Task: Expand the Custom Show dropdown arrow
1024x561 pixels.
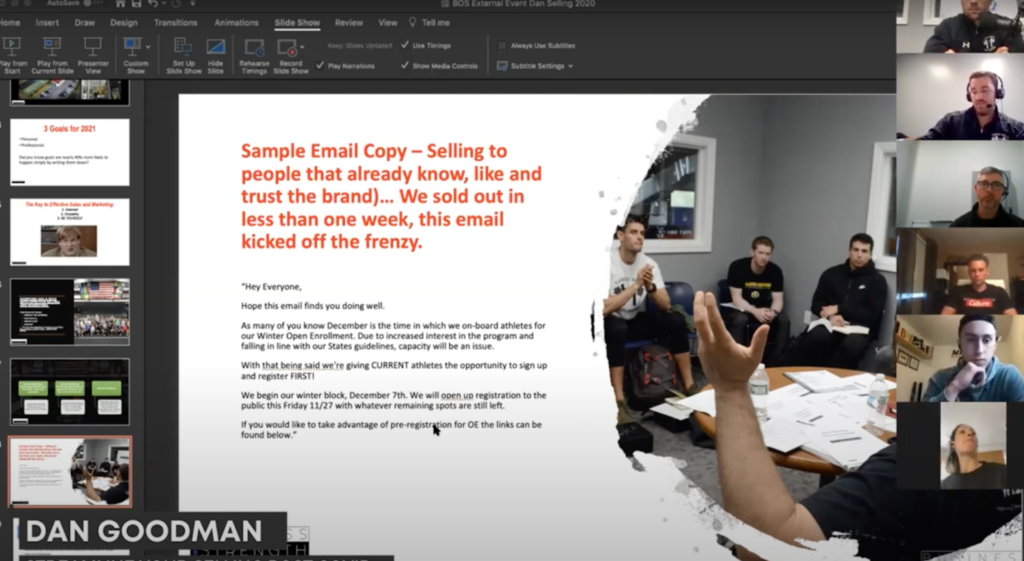Action: [x=148, y=47]
